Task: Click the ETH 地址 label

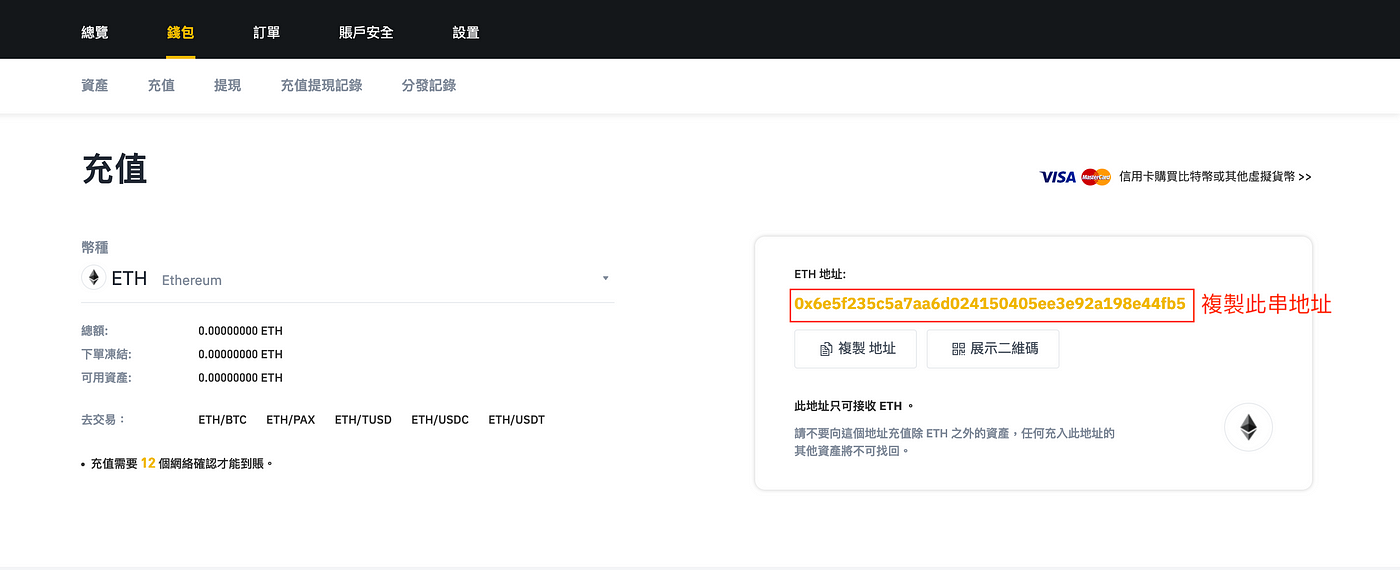Action: pyautogui.click(x=820, y=273)
